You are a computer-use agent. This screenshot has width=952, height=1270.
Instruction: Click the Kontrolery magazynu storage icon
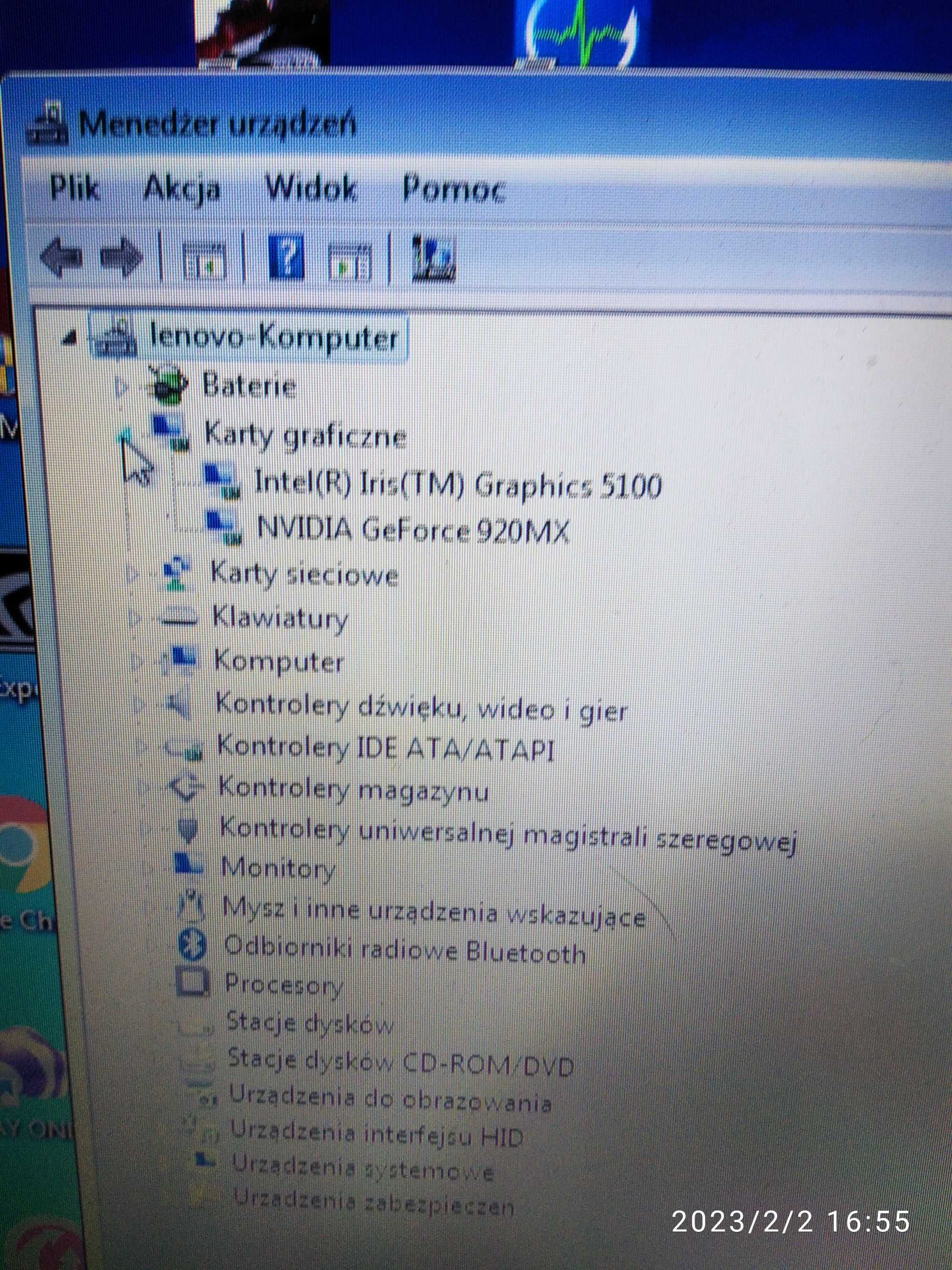click(186, 787)
